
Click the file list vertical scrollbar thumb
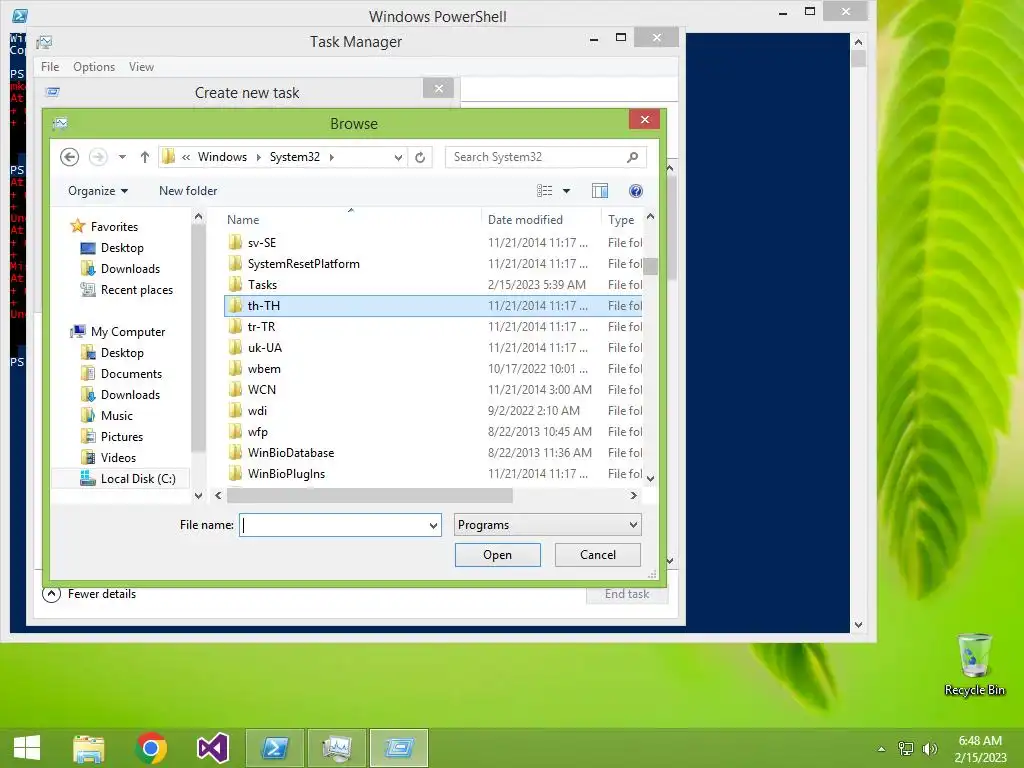650,266
